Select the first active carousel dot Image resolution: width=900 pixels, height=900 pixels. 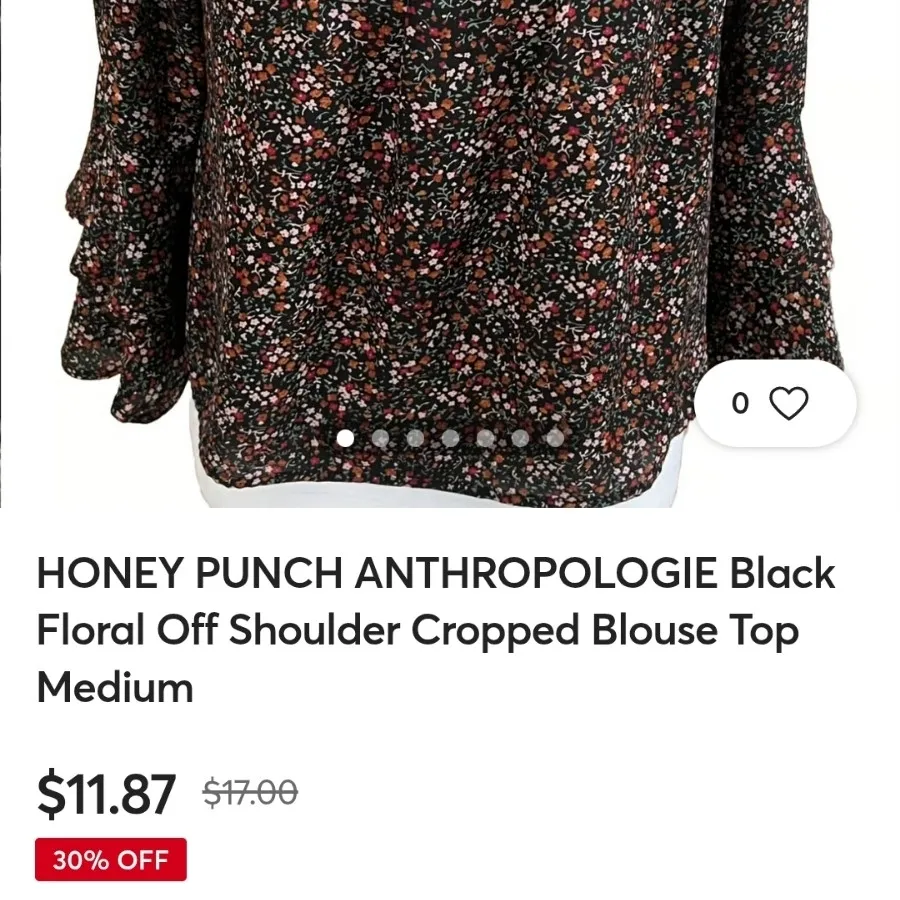pyautogui.click(x=345, y=438)
